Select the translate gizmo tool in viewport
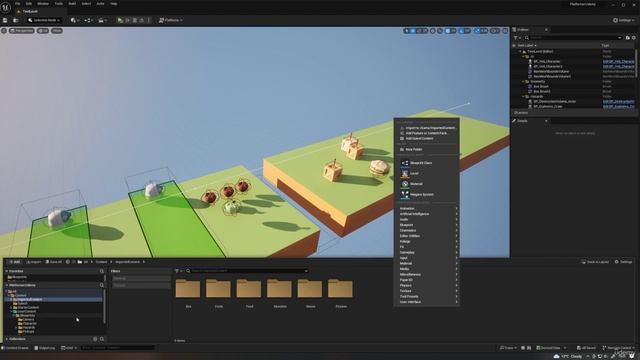The image size is (640, 360). click(x=413, y=31)
